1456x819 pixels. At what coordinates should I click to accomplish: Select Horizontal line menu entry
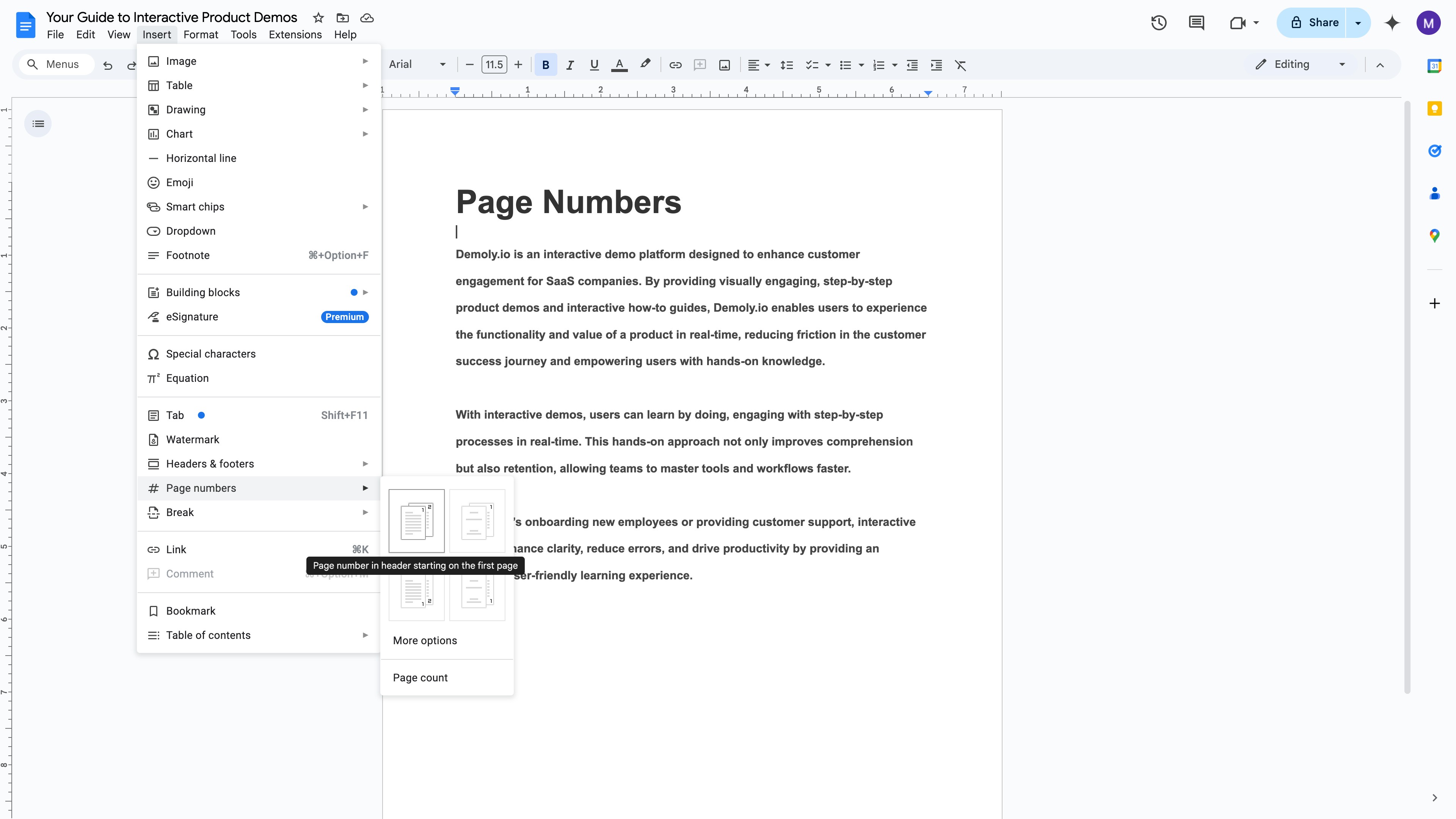[x=258, y=158]
